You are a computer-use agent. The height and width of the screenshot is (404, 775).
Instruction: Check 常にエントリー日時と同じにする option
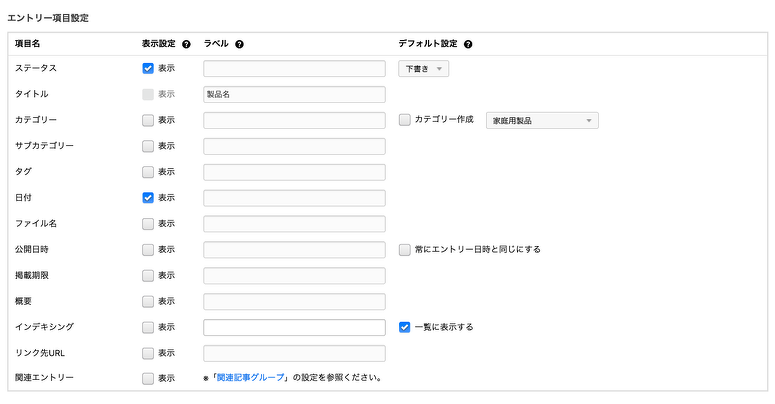coord(405,249)
